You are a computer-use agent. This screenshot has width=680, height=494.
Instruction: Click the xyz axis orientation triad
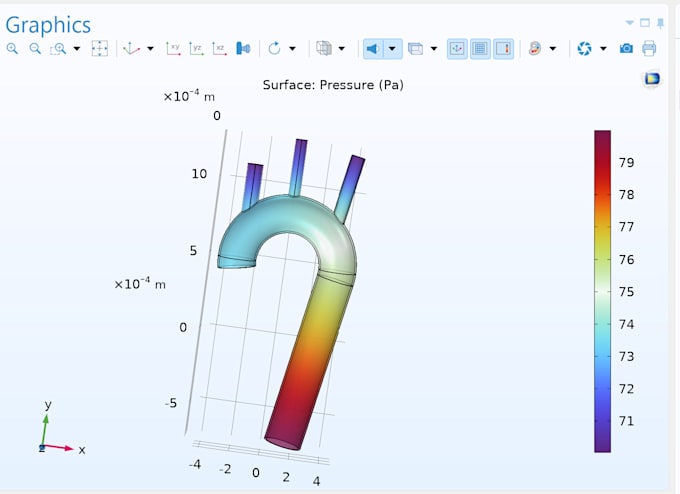pyautogui.click(x=61, y=428)
